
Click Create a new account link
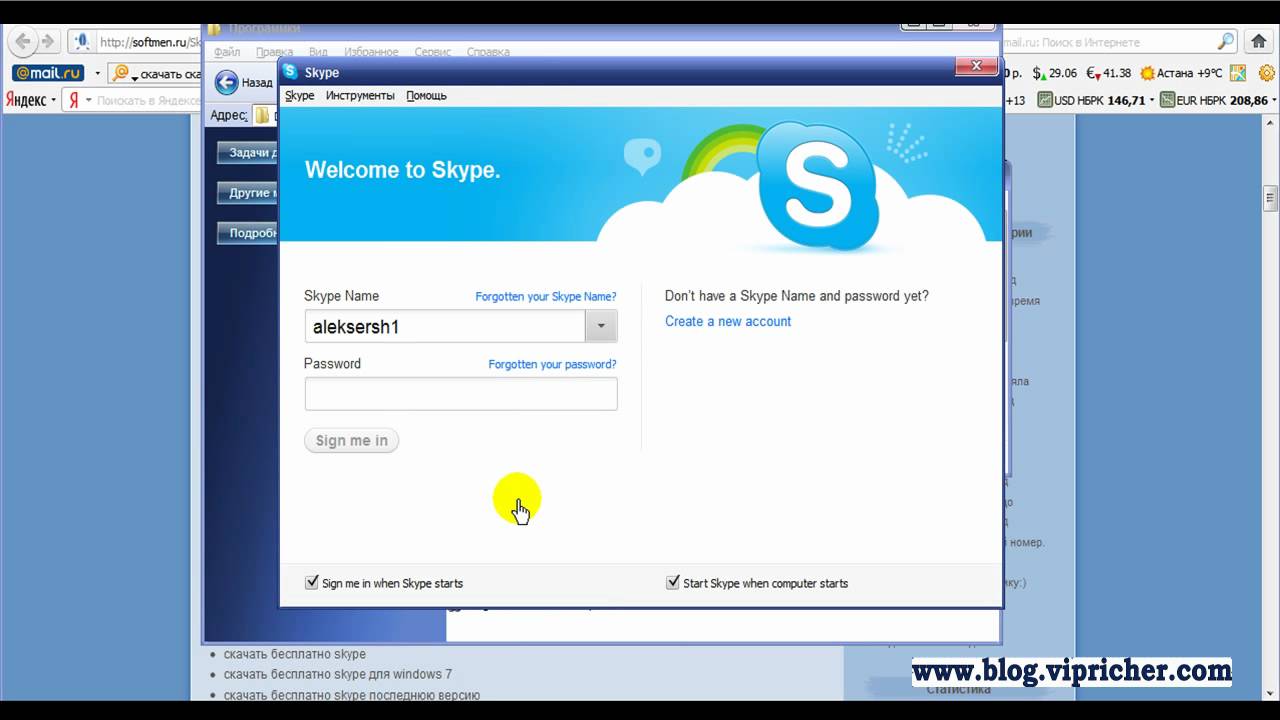point(728,321)
